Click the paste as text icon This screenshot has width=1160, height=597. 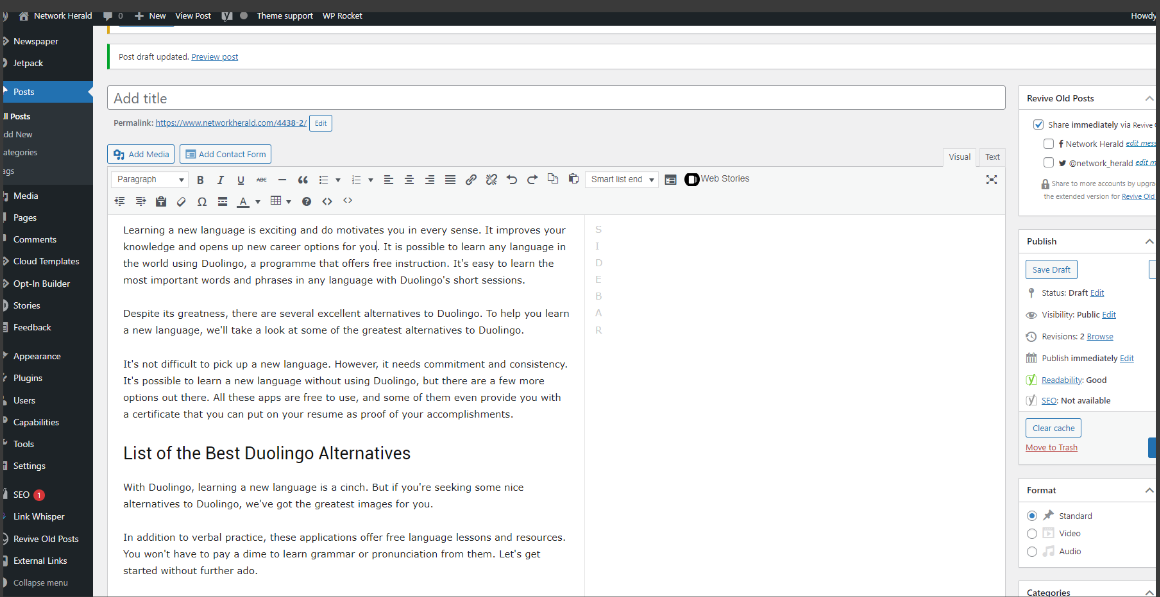coord(161,201)
